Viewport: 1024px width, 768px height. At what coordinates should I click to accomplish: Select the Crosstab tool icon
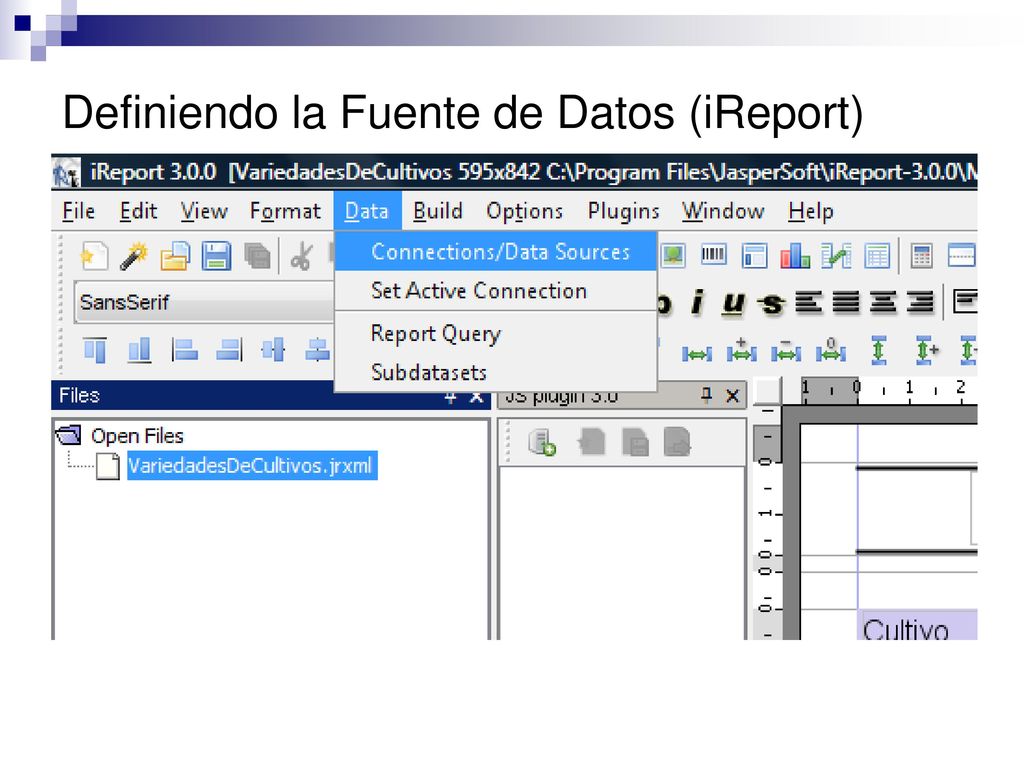point(836,255)
